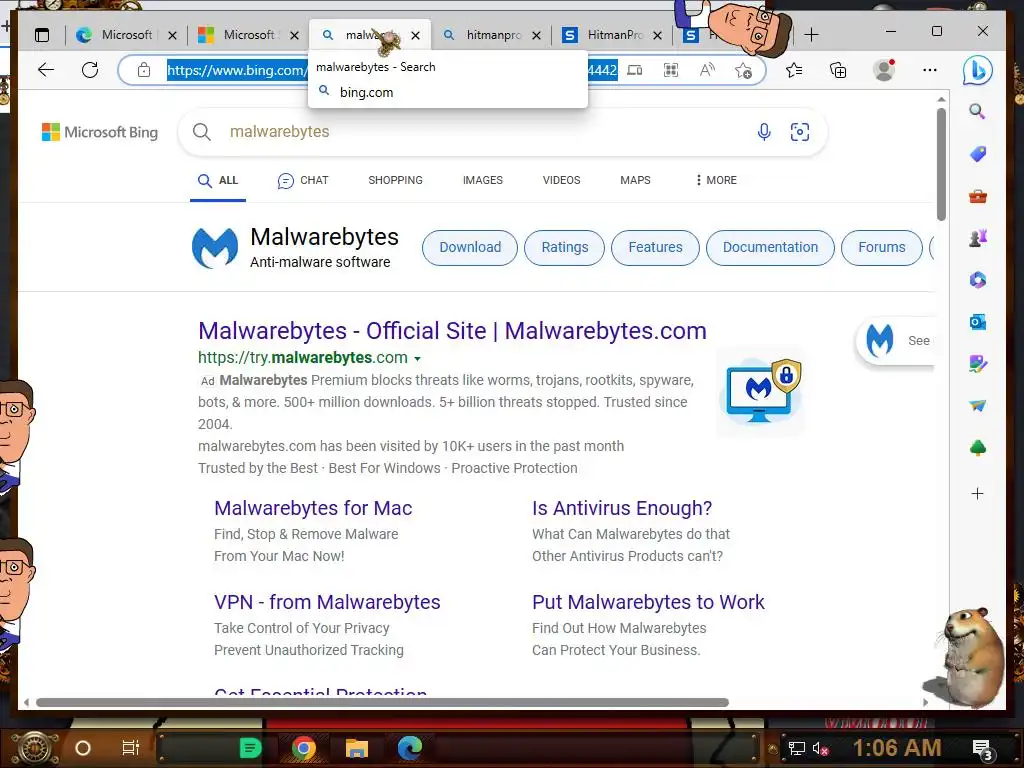The image size is (1024, 768).
Task: Open sidebar paper plane Drop icon
Action: [978, 406]
